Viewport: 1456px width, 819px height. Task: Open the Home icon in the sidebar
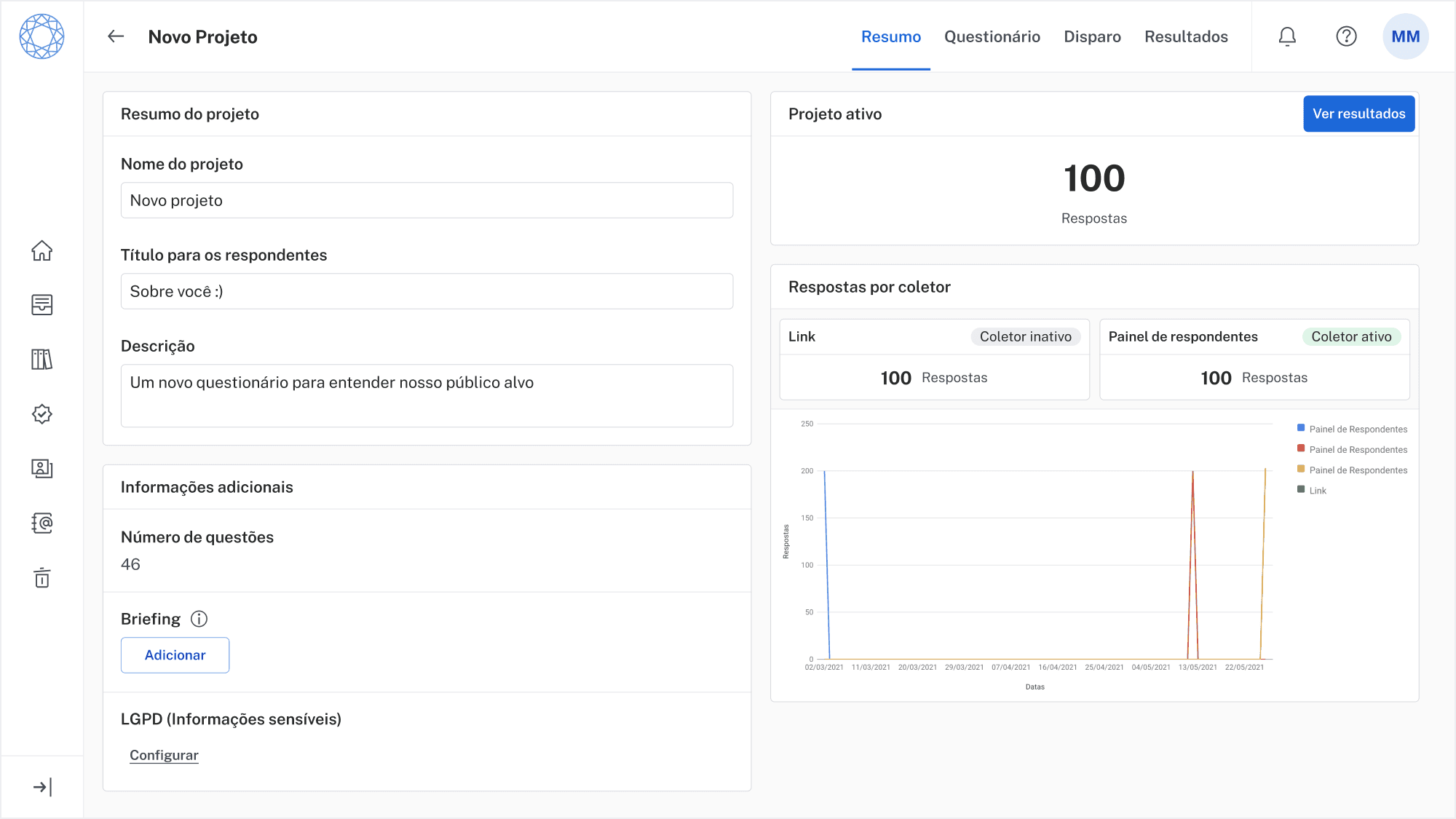pyautogui.click(x=42, y=250)
